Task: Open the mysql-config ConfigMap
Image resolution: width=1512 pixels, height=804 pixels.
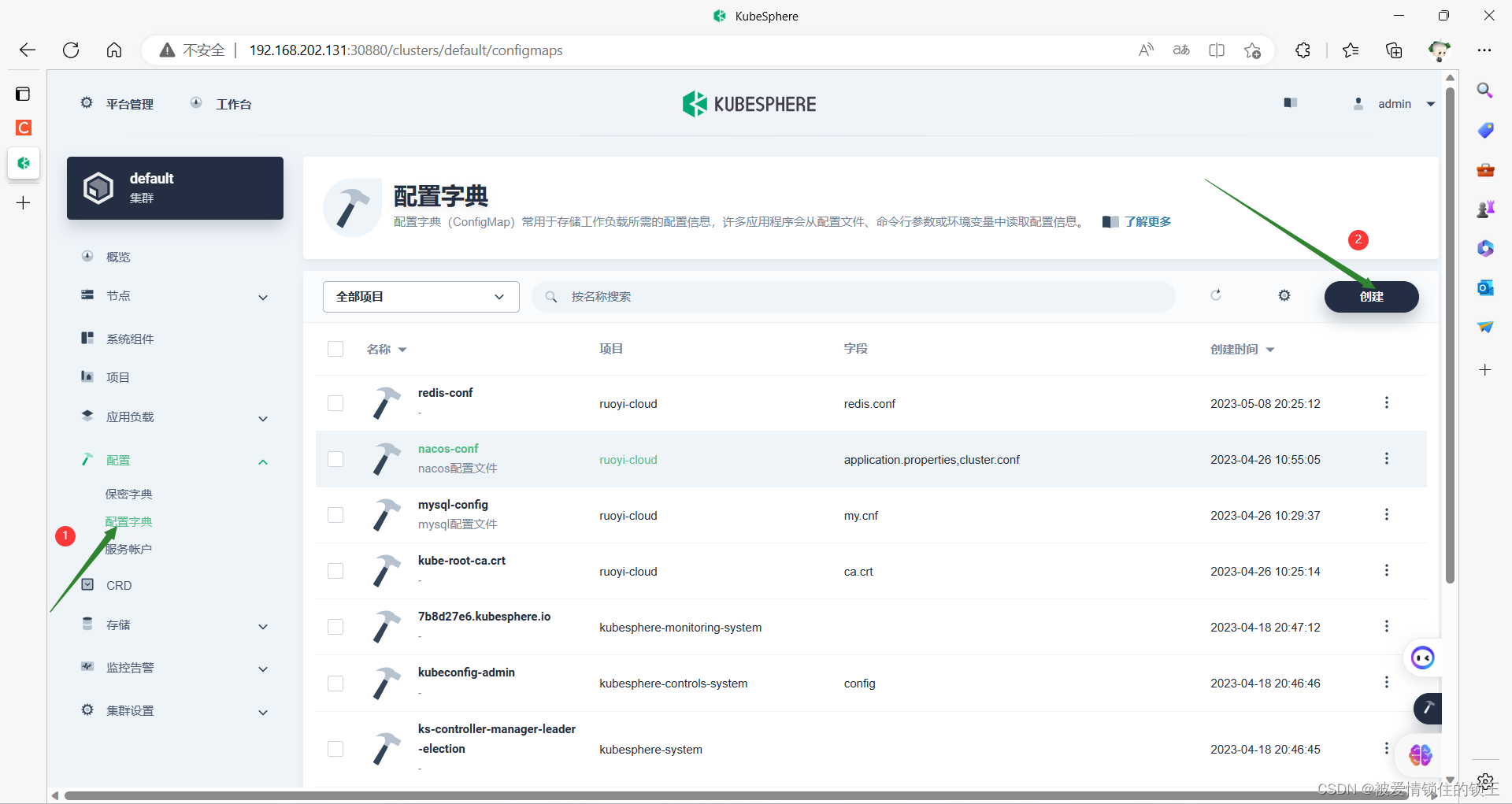Action: point(453,504)
